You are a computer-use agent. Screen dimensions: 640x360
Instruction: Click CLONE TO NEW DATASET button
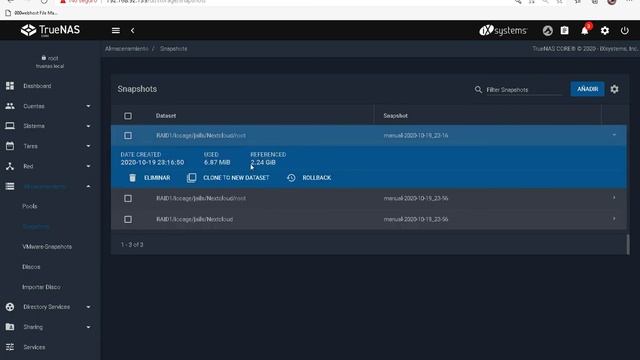point(229,178)
